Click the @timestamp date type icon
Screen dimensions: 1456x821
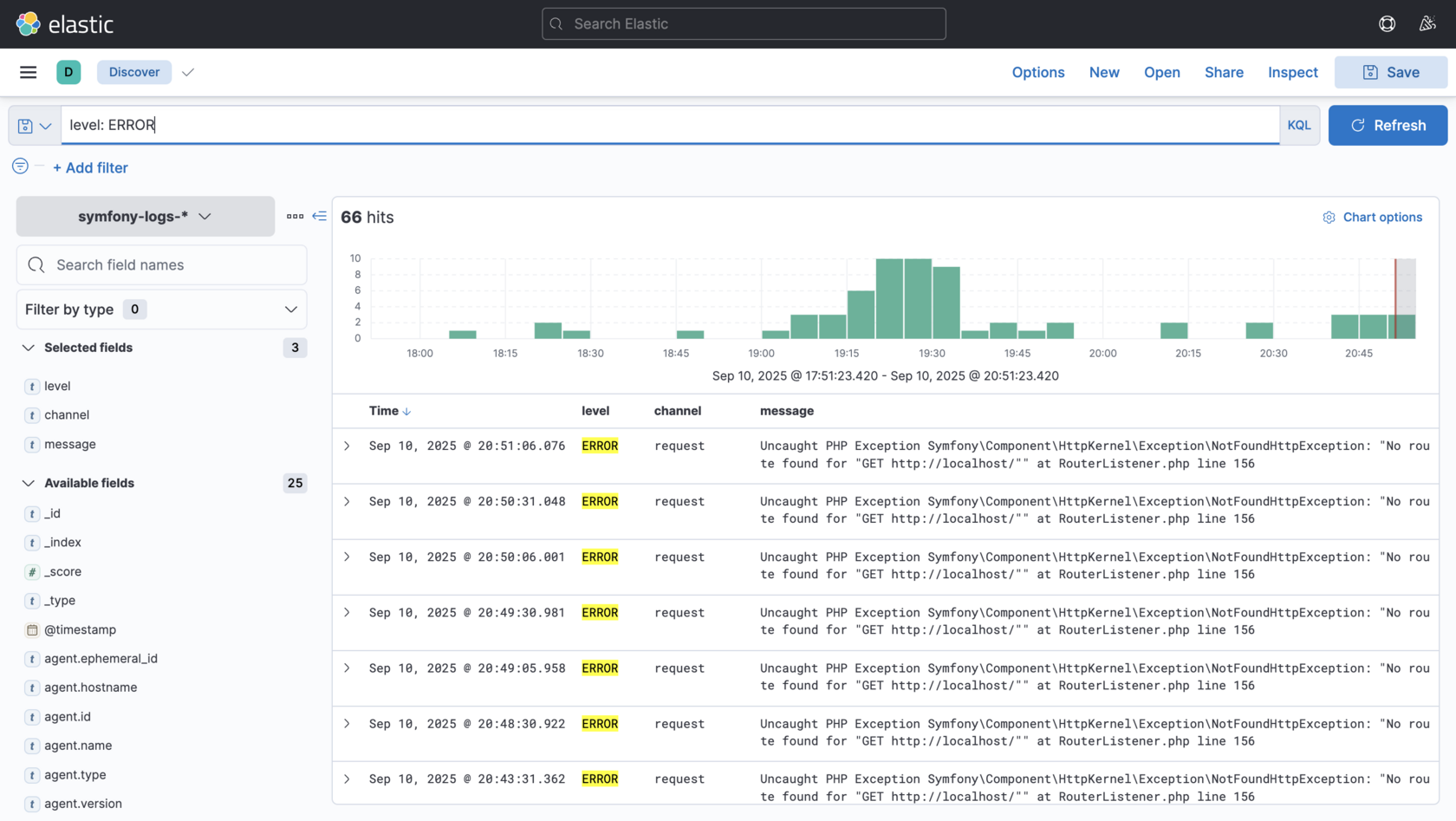tap(32, 630)
